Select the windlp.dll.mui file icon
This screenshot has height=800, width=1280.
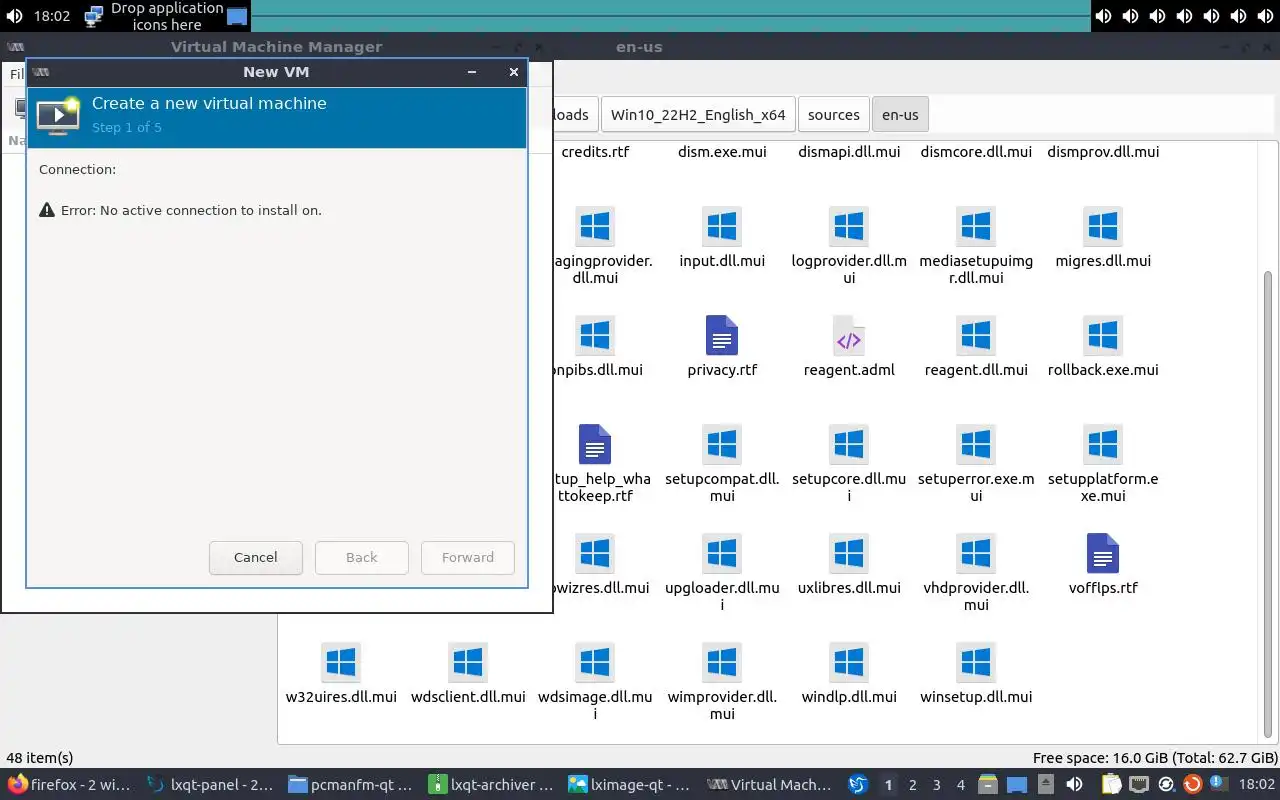click(x=849, y=663)
